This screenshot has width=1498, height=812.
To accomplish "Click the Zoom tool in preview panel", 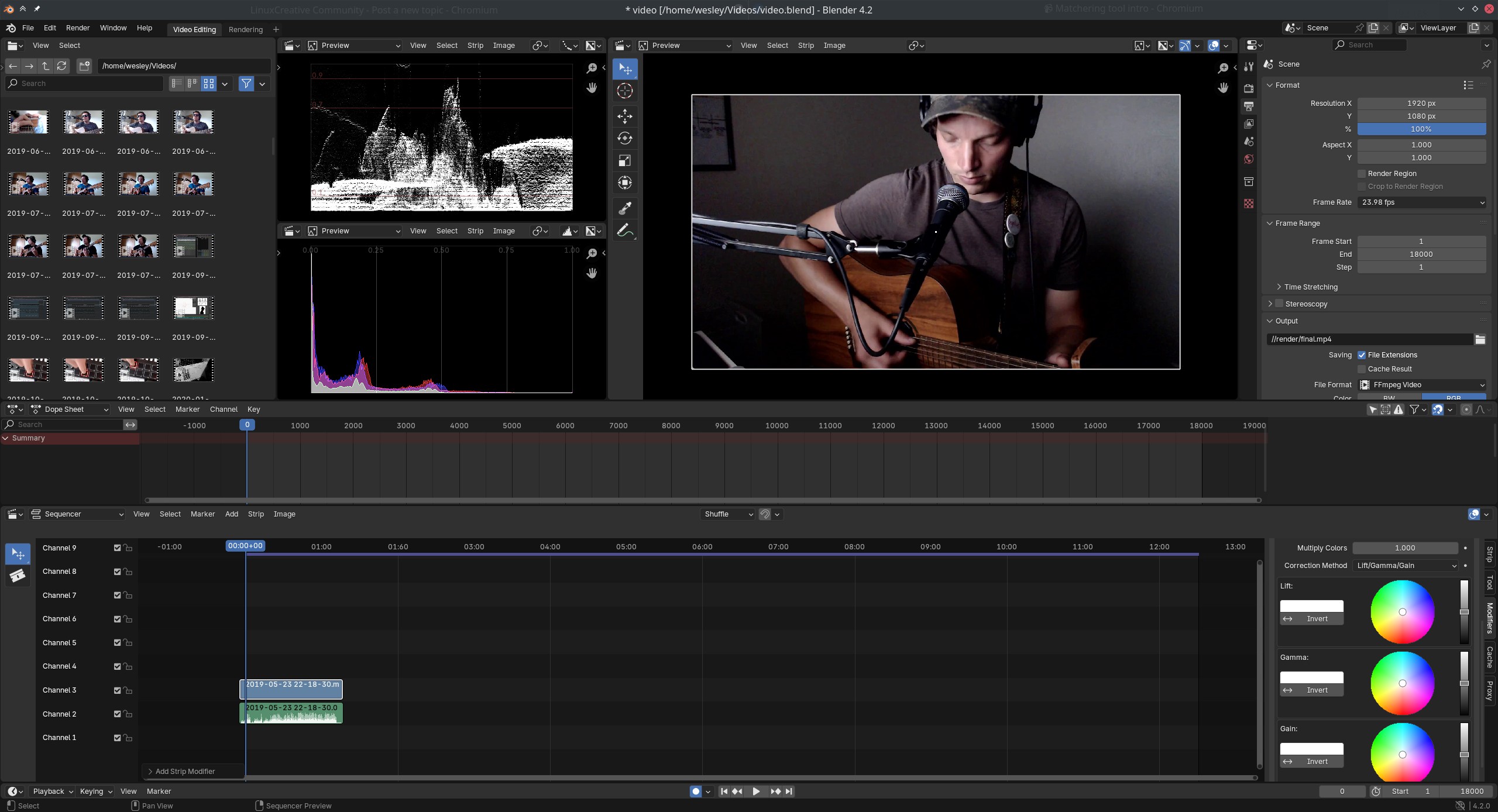I will pos(591,67).
